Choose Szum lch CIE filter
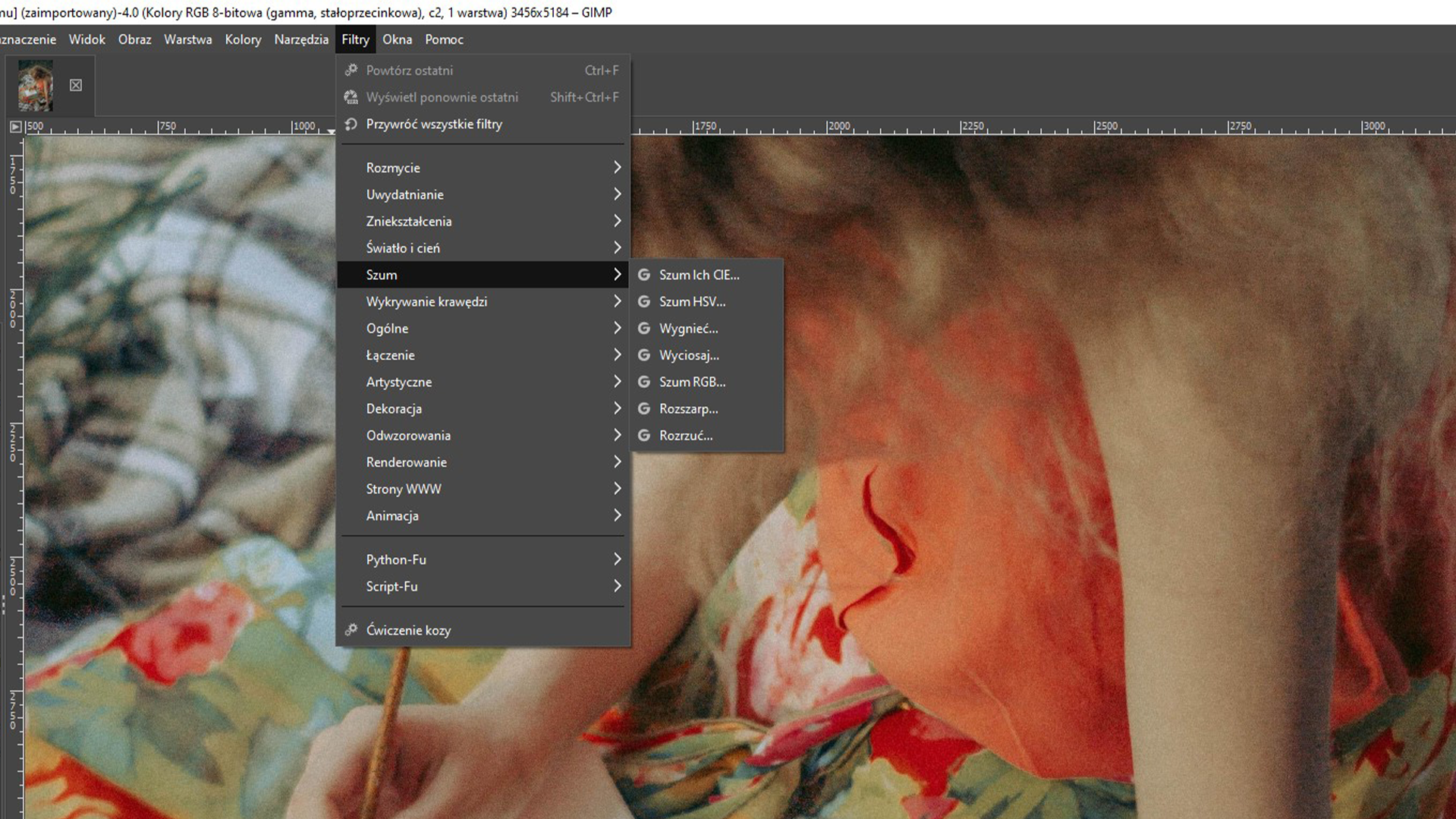 [x=706, y=275]
